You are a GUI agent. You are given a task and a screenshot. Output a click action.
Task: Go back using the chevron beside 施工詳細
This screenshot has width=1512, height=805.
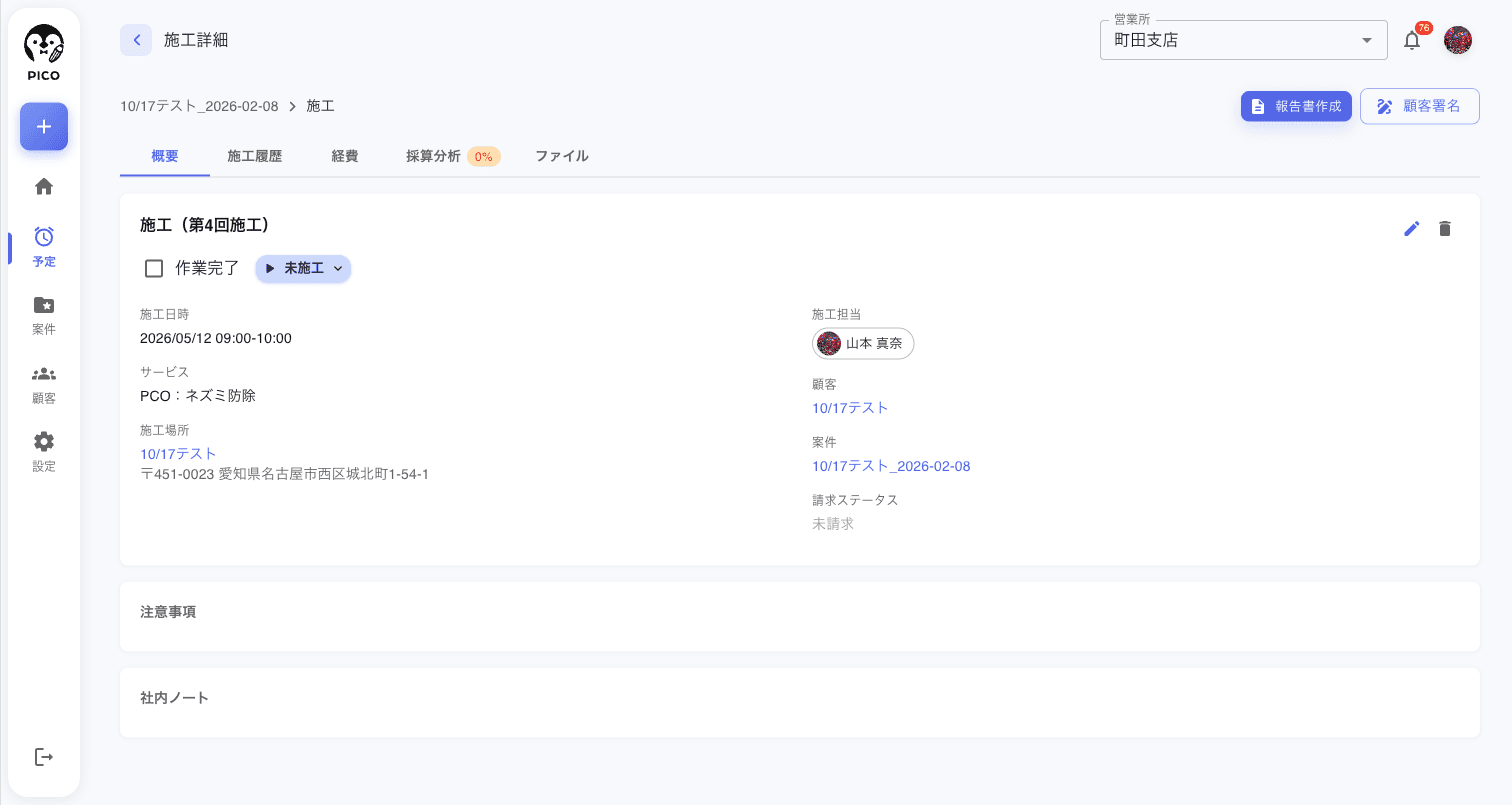click(136, 40)
